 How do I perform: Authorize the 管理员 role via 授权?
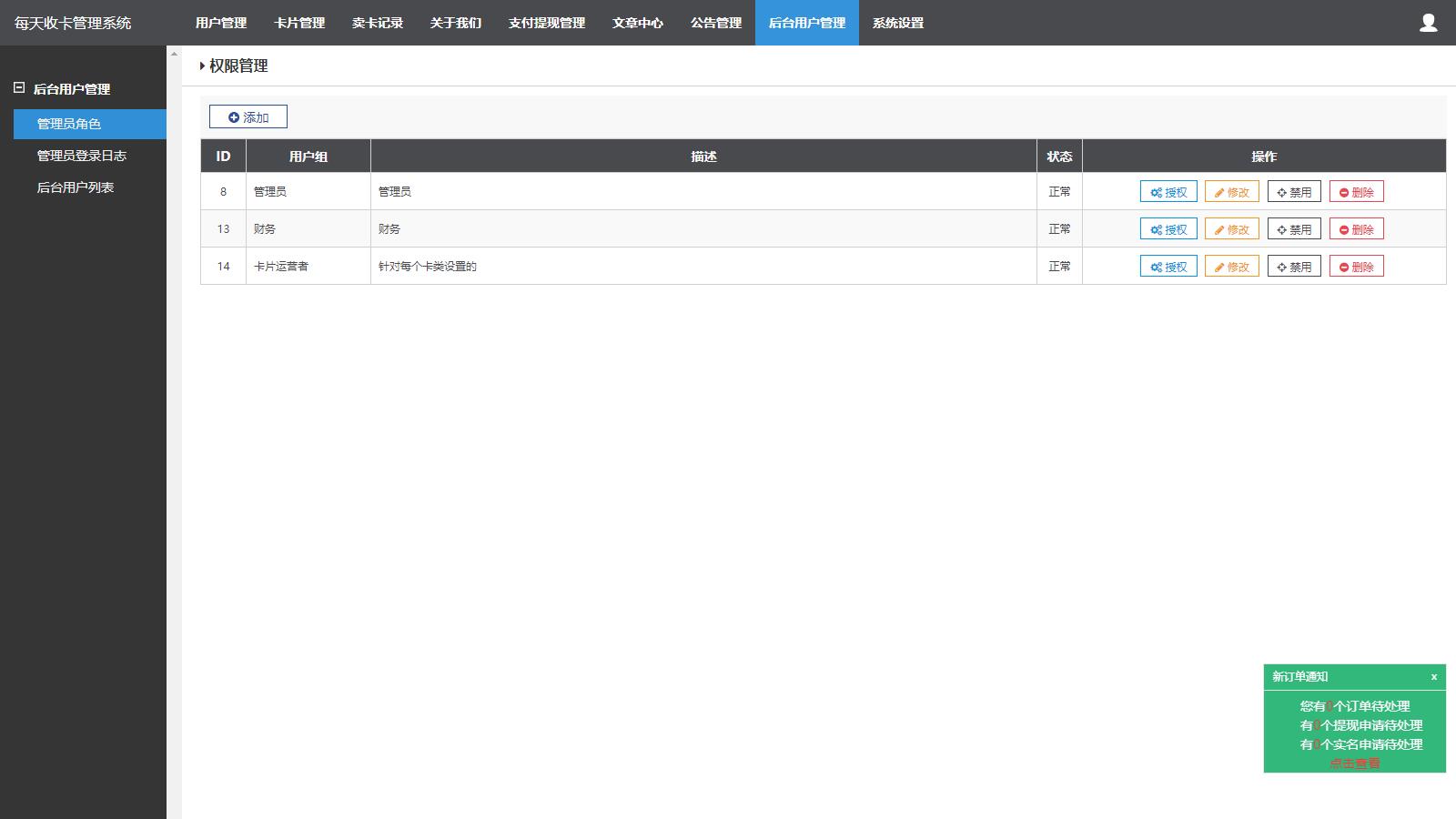coord(1168,192)
